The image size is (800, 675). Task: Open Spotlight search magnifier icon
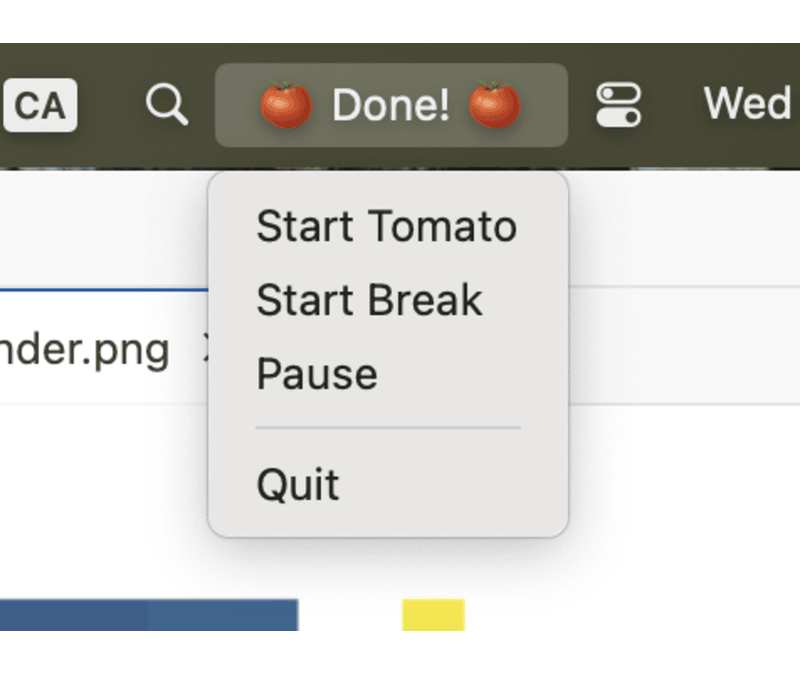tap(167, 105)
